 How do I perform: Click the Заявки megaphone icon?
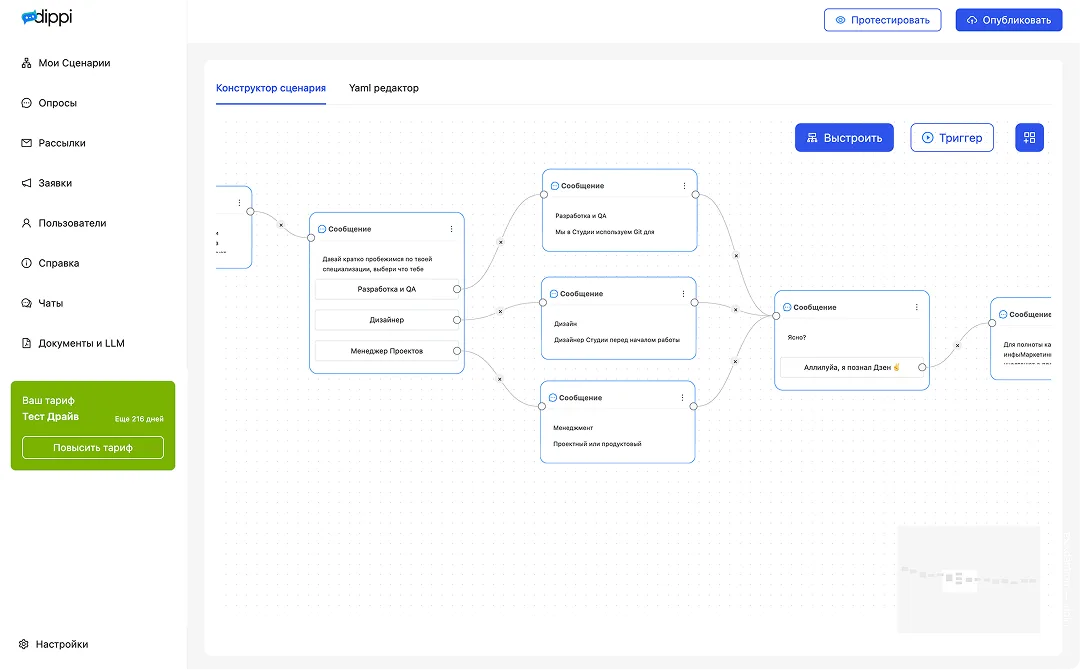tap(24, 183)
